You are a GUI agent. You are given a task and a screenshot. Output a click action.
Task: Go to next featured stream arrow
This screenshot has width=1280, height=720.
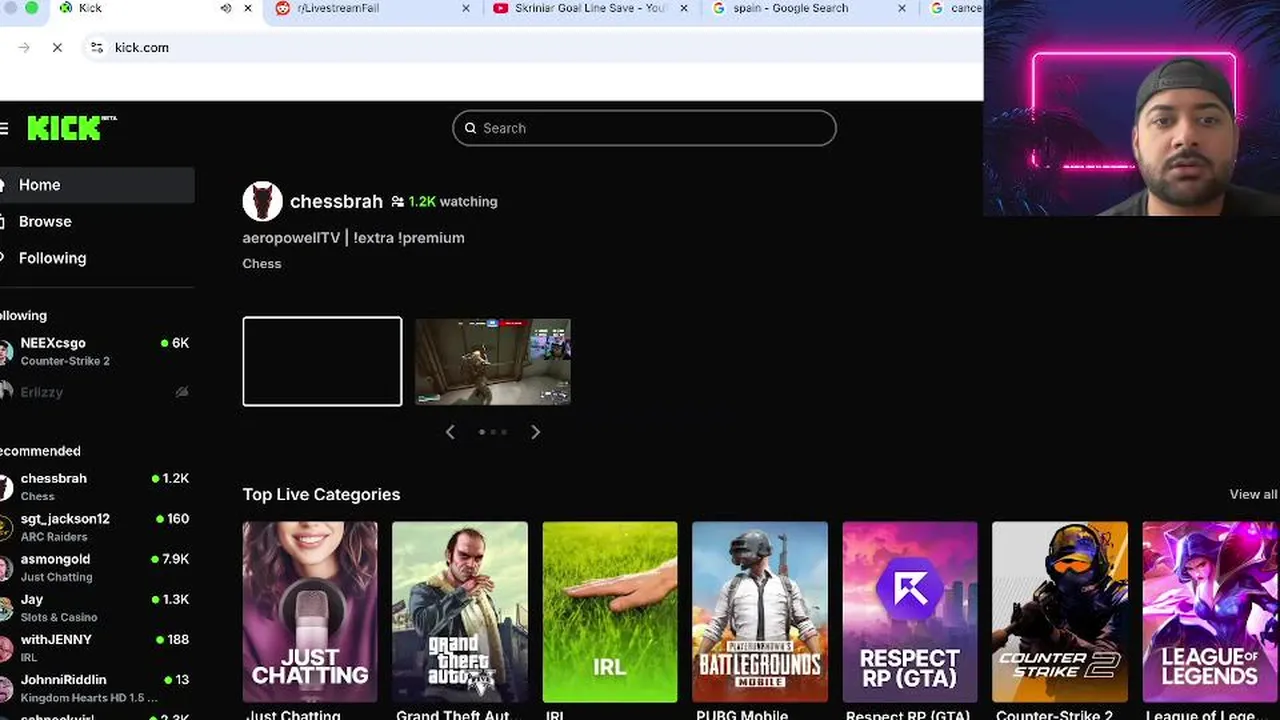click(x=535, y=432)
